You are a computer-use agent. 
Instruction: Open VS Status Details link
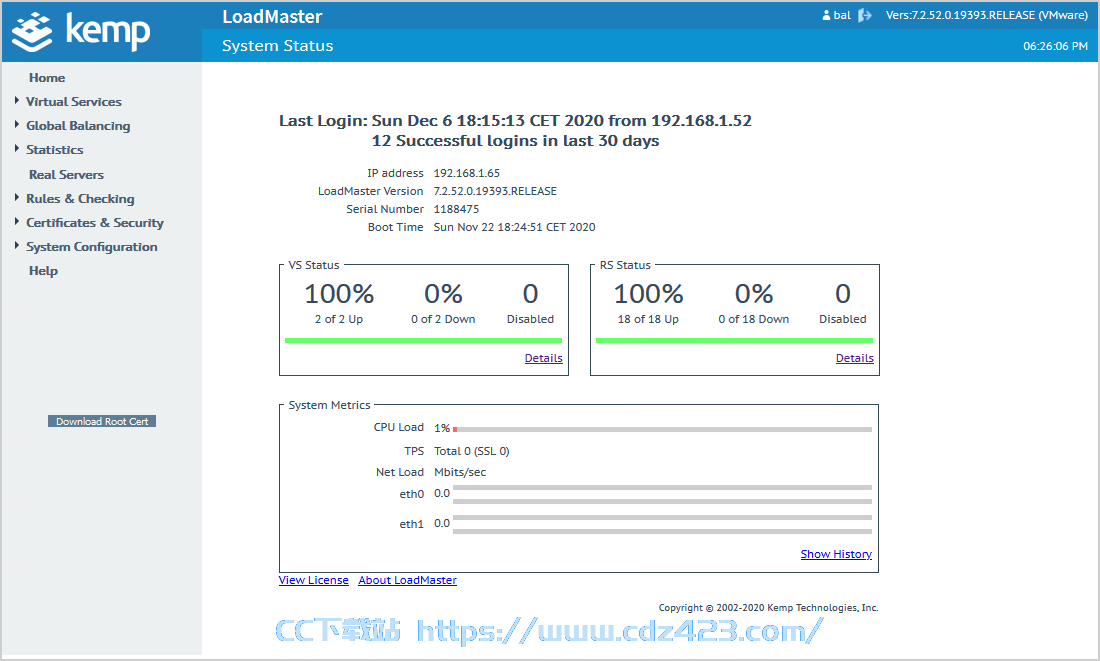tap(544, 358)
